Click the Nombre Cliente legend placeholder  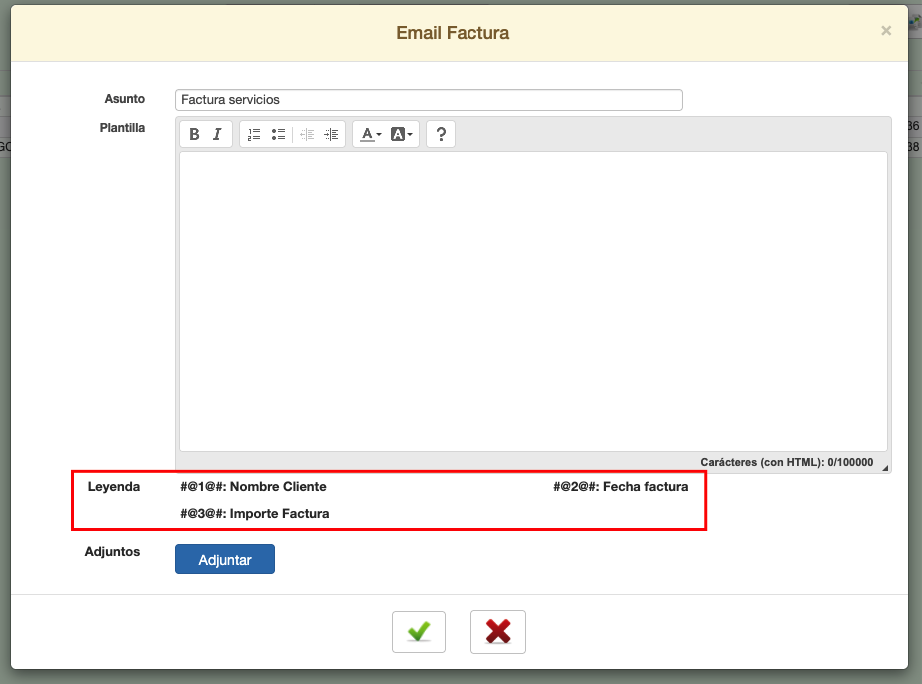point(253,487)
